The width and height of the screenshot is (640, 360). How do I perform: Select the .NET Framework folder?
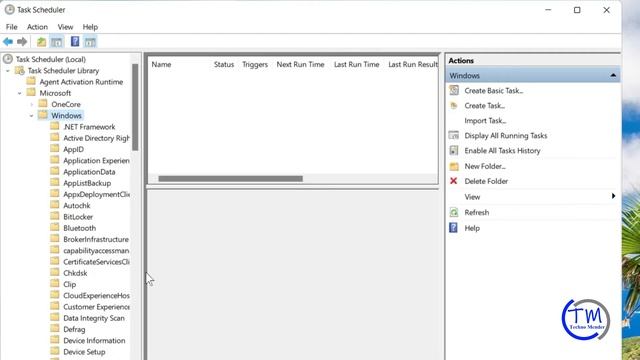(89, 127)
